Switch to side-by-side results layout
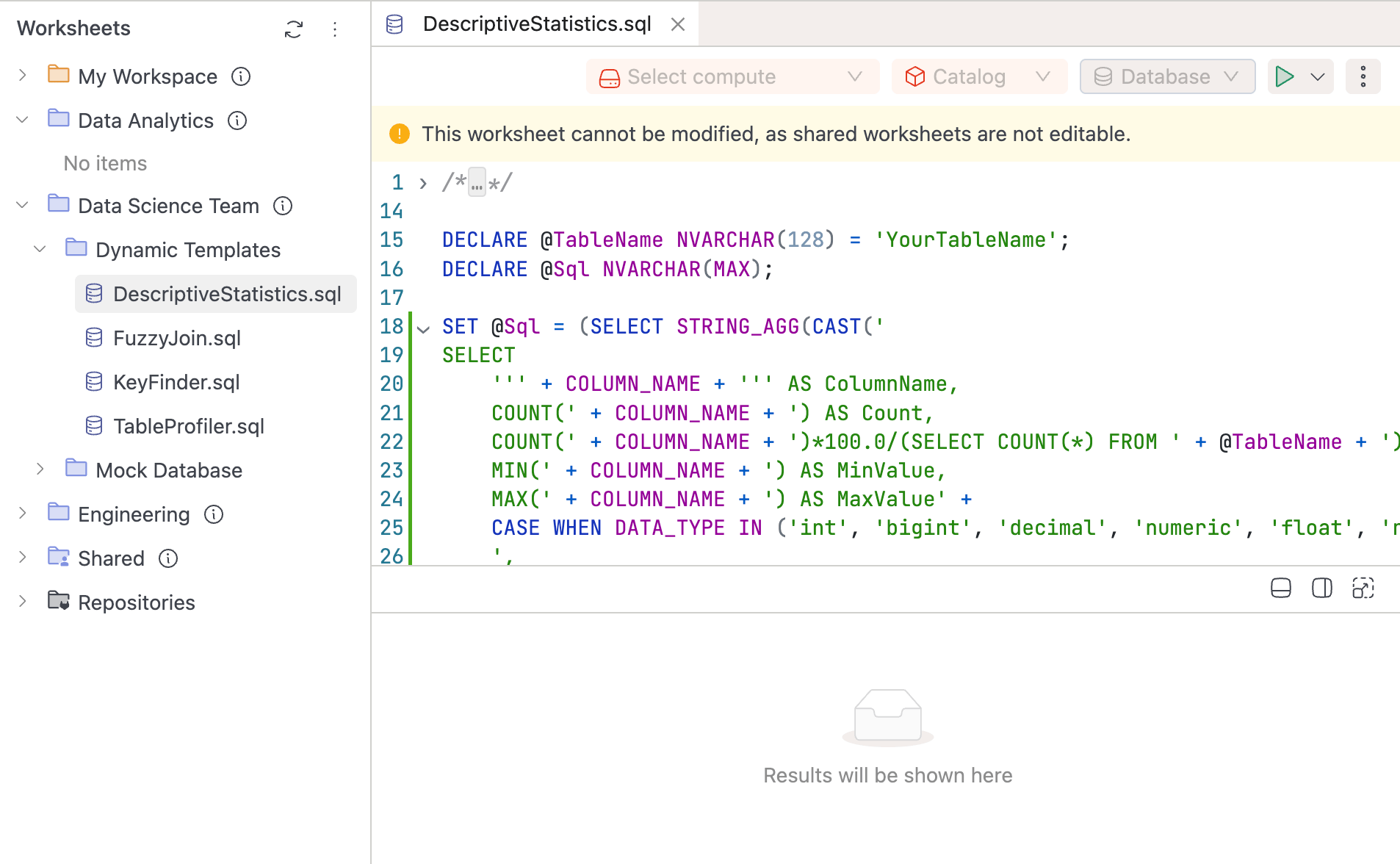The width and height of the screenshot is (1400, 864). [x=1322, y=588]
